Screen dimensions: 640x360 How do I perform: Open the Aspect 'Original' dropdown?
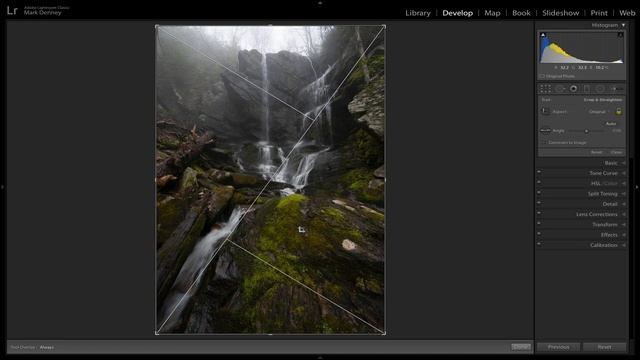coord(599,111)
